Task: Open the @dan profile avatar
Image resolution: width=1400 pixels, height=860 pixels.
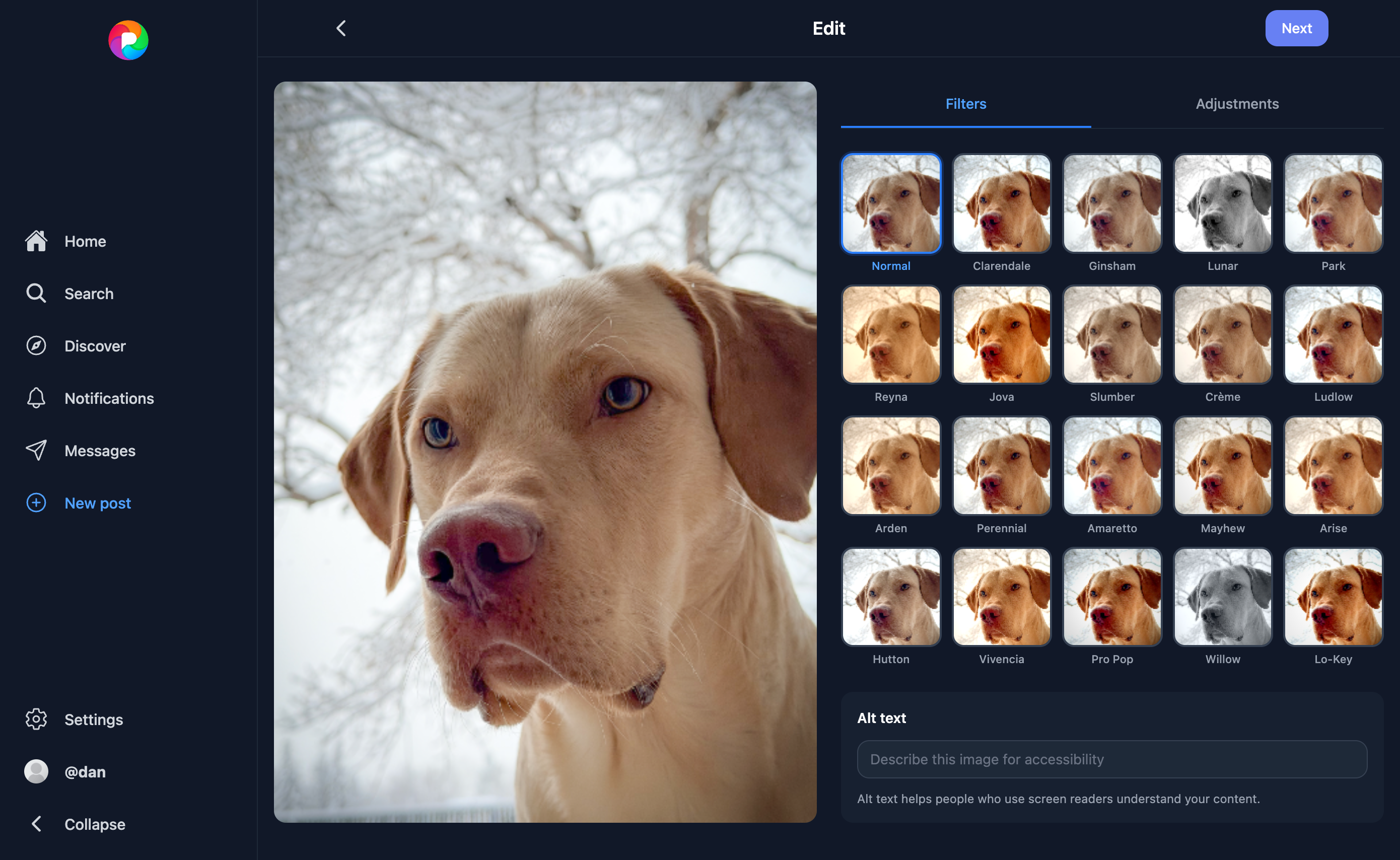Action: pyautogui.click(x=36, y=772)
